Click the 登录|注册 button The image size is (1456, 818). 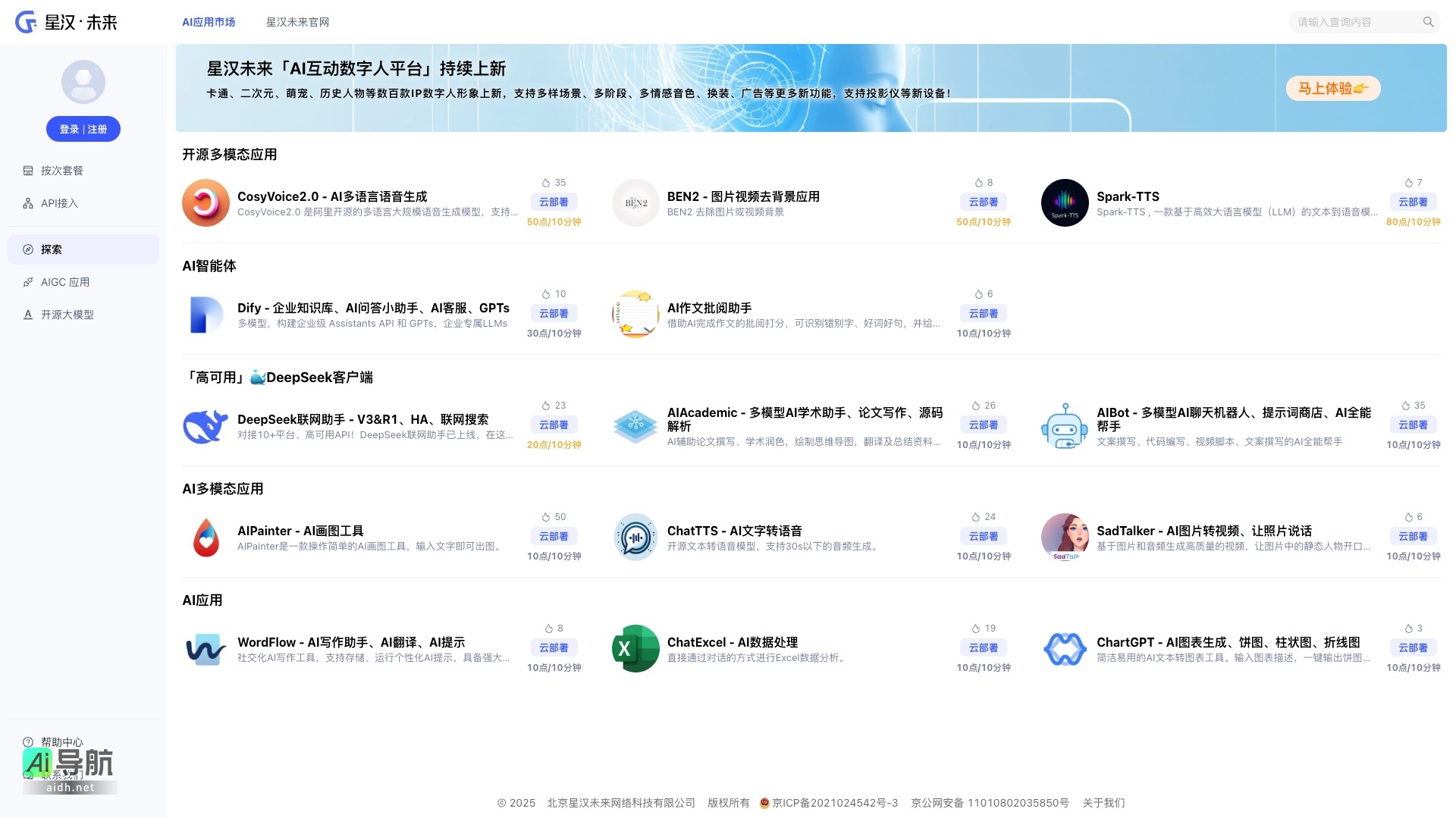[x=83, y=129]
